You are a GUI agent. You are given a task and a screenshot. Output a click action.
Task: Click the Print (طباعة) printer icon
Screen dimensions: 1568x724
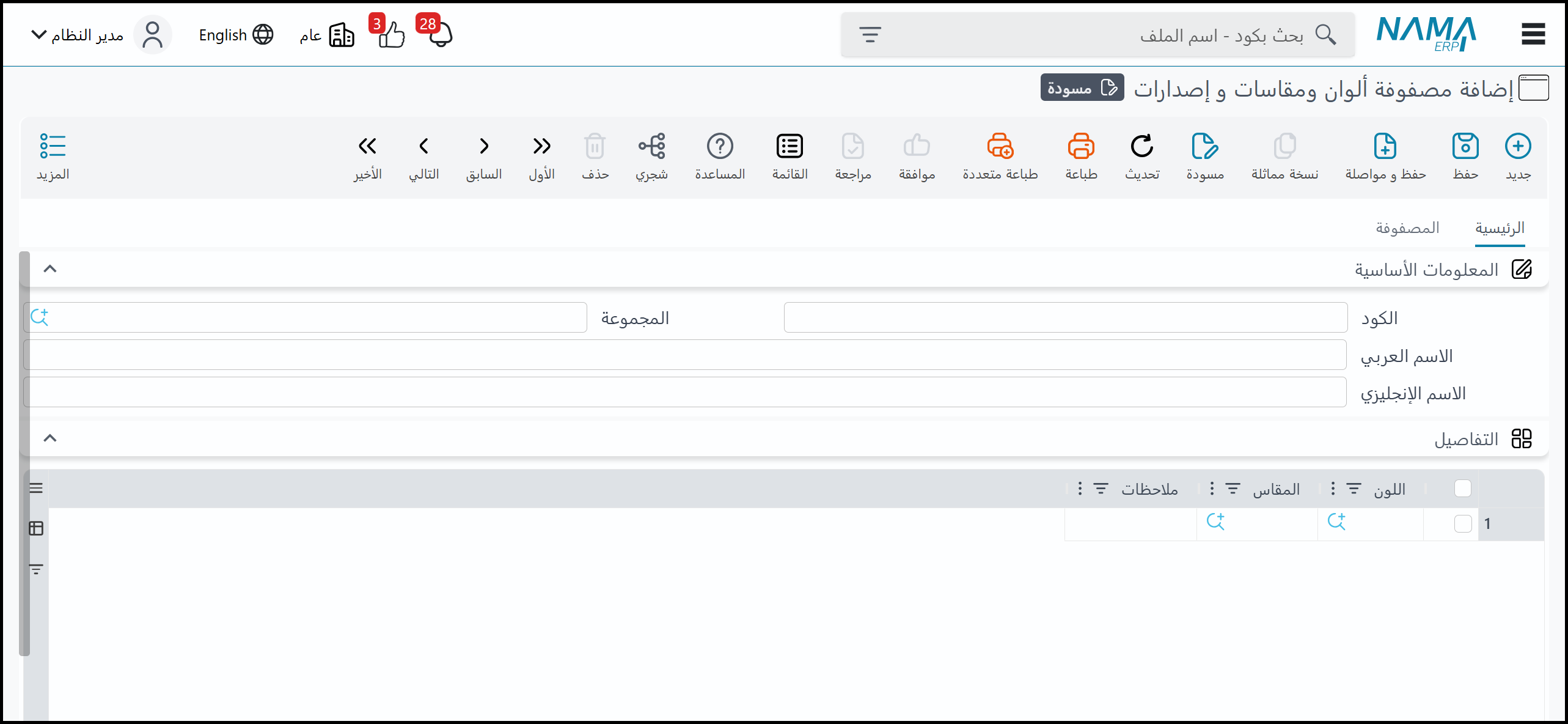pos(1080,147)
